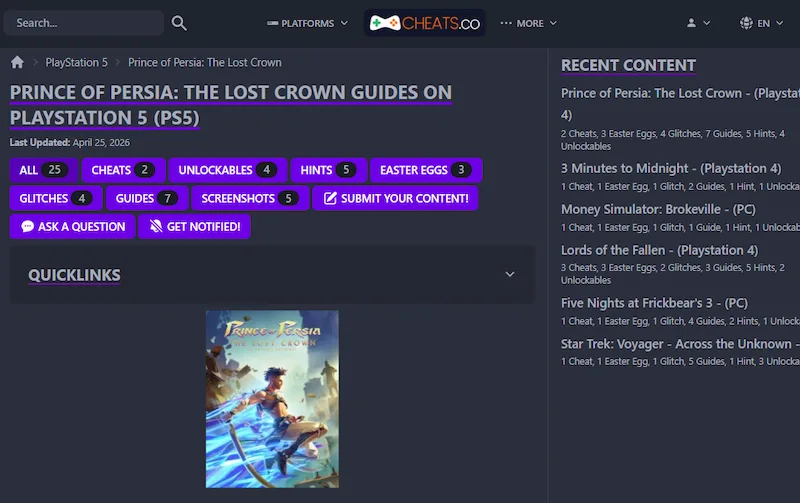Click the Cheats.co gamepad logo
The height and width of the screenshot is (503, 800).
click(424, 23)
